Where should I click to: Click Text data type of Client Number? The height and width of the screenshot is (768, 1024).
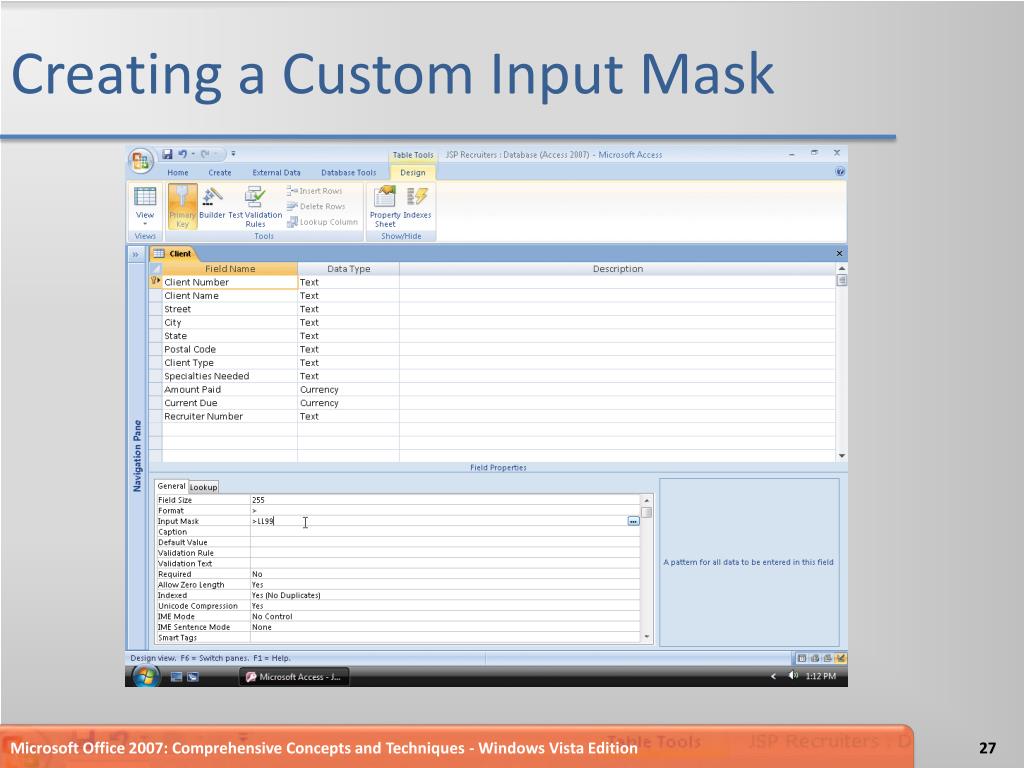348,282
